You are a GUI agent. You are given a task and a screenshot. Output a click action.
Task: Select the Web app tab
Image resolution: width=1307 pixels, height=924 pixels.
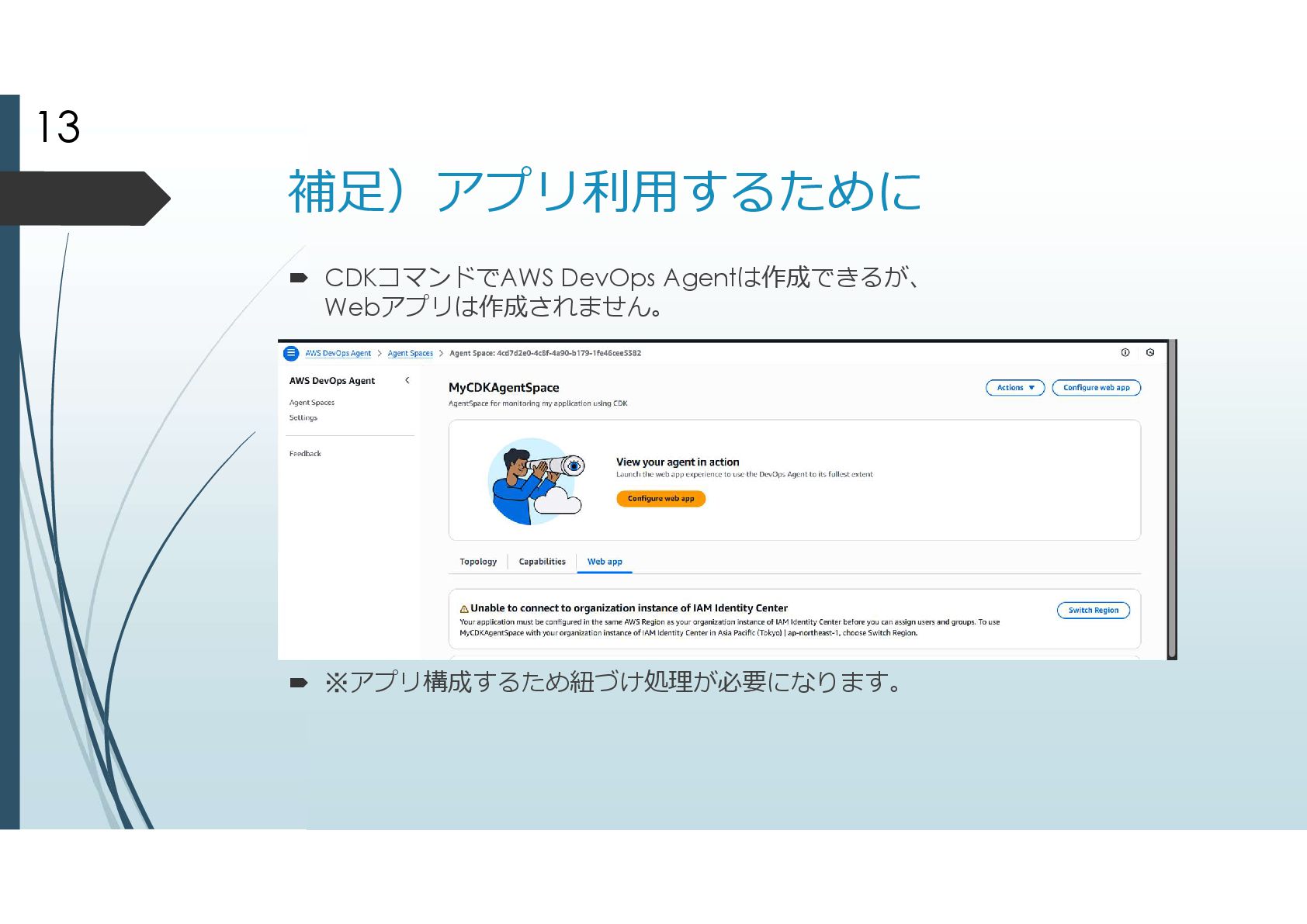[605, 562]
